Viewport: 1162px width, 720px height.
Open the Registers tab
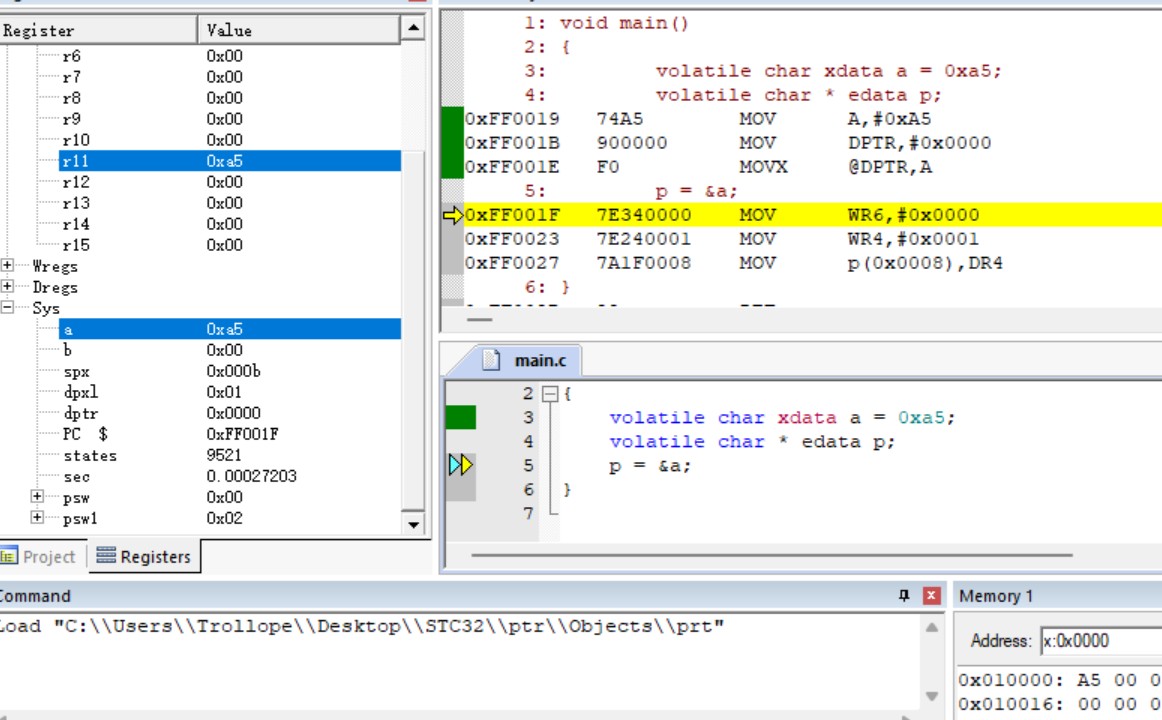click(145, 557)
